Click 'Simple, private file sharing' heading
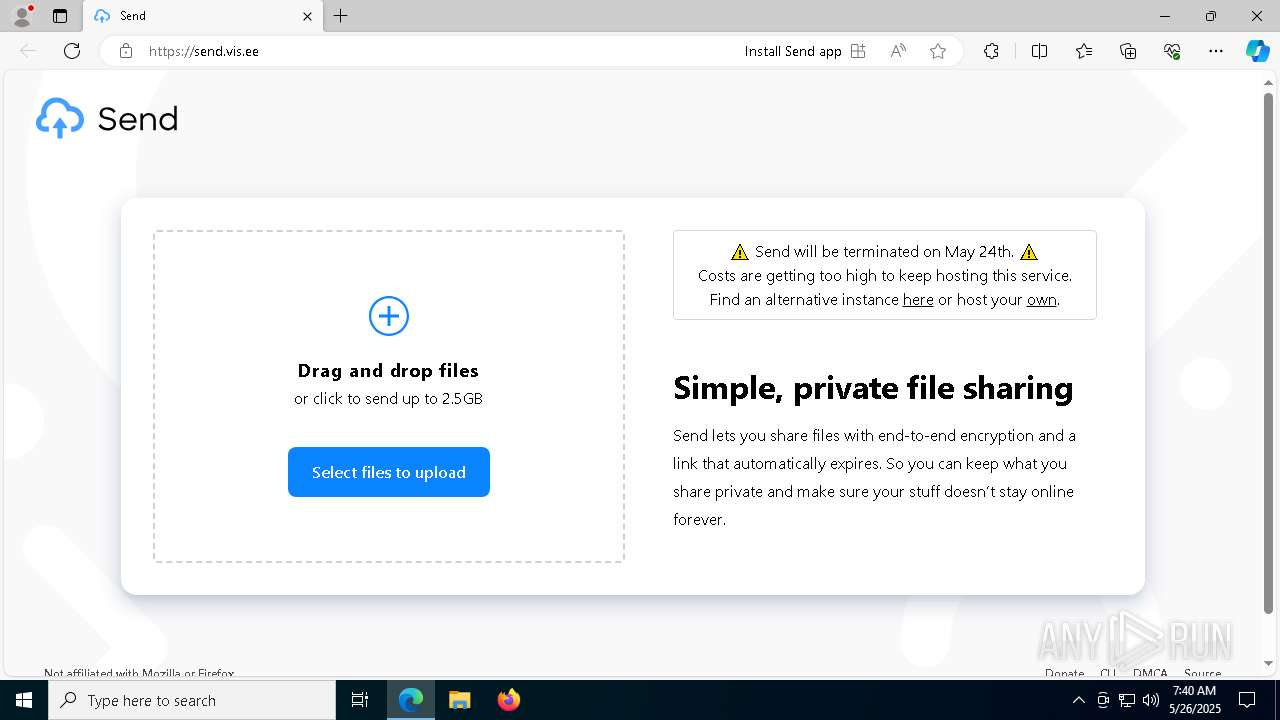The height and width of the screenshot is (720, 1280). pos(873,388)
